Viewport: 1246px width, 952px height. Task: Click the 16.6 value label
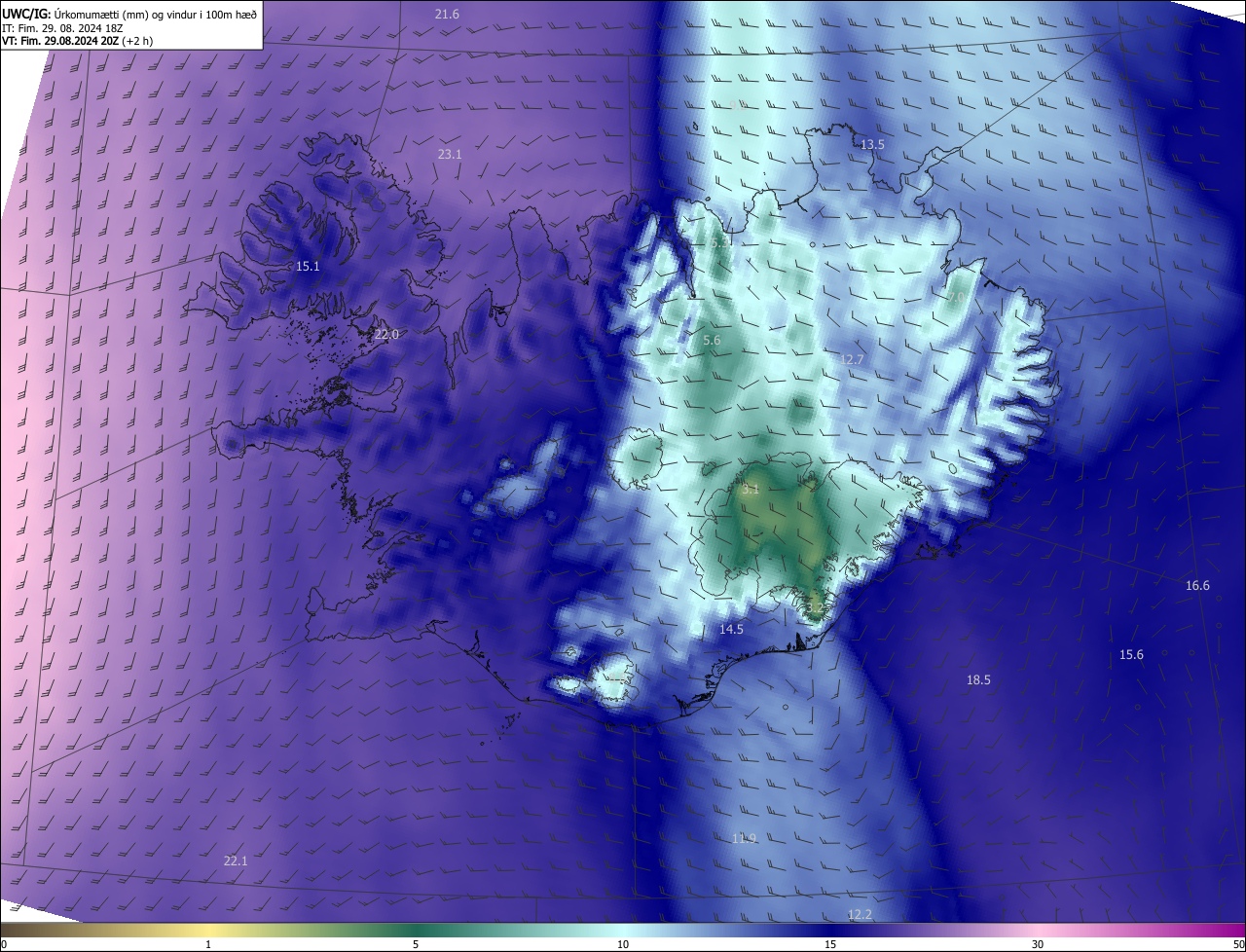(x=1197, y=586)
